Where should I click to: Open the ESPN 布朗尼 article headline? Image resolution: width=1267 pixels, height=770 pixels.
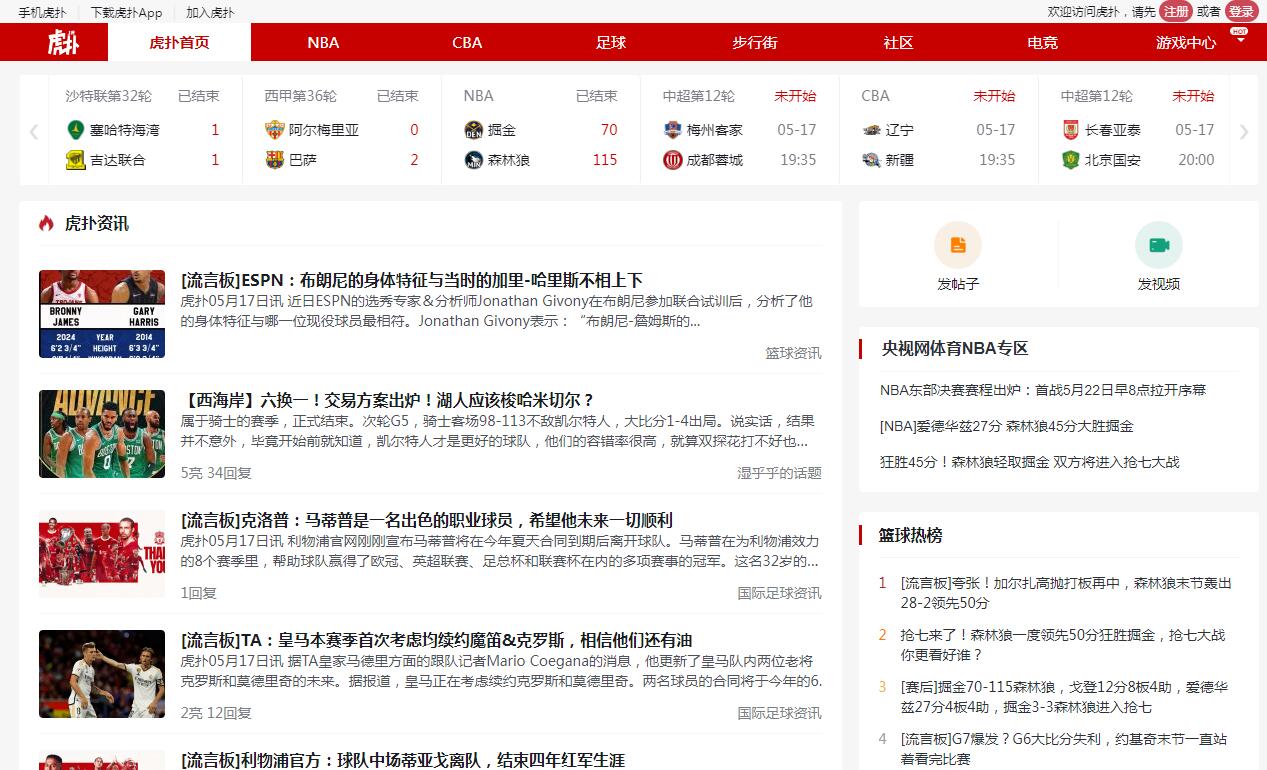(x=412, y=280)
